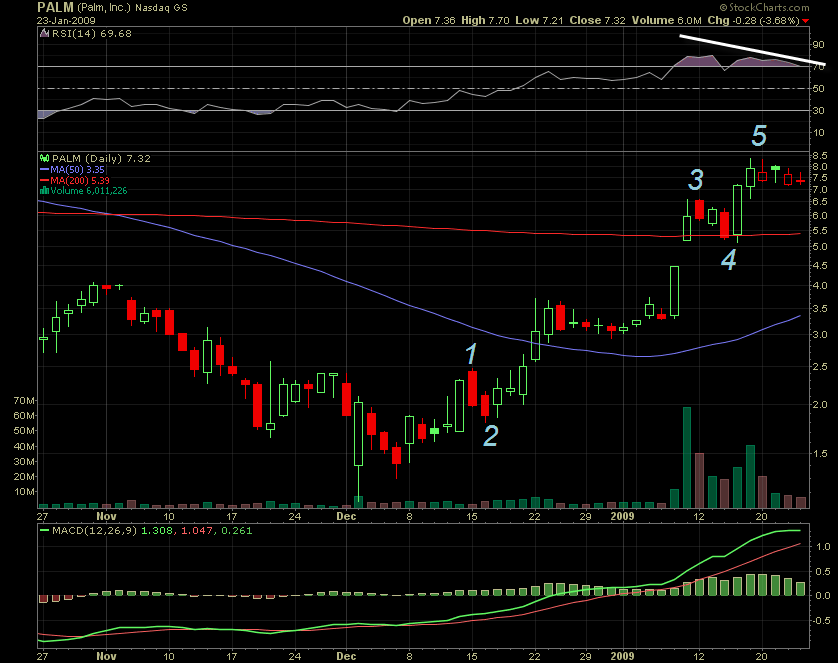Click 'Nov' on the MACD panel date axis
The image size is (838, 663).
click(106, 657)
